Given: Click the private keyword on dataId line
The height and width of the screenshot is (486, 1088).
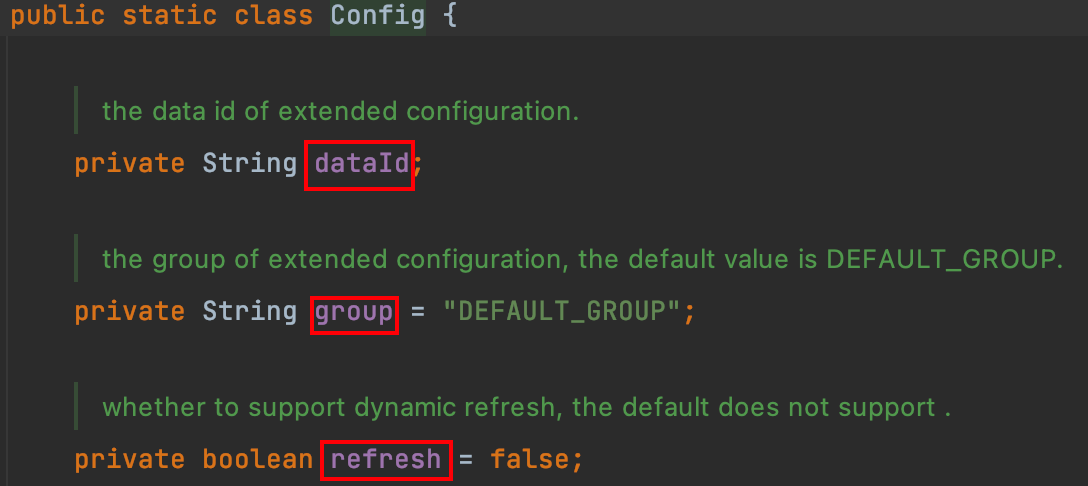Looking at the screenshot, I should [129, 164].
